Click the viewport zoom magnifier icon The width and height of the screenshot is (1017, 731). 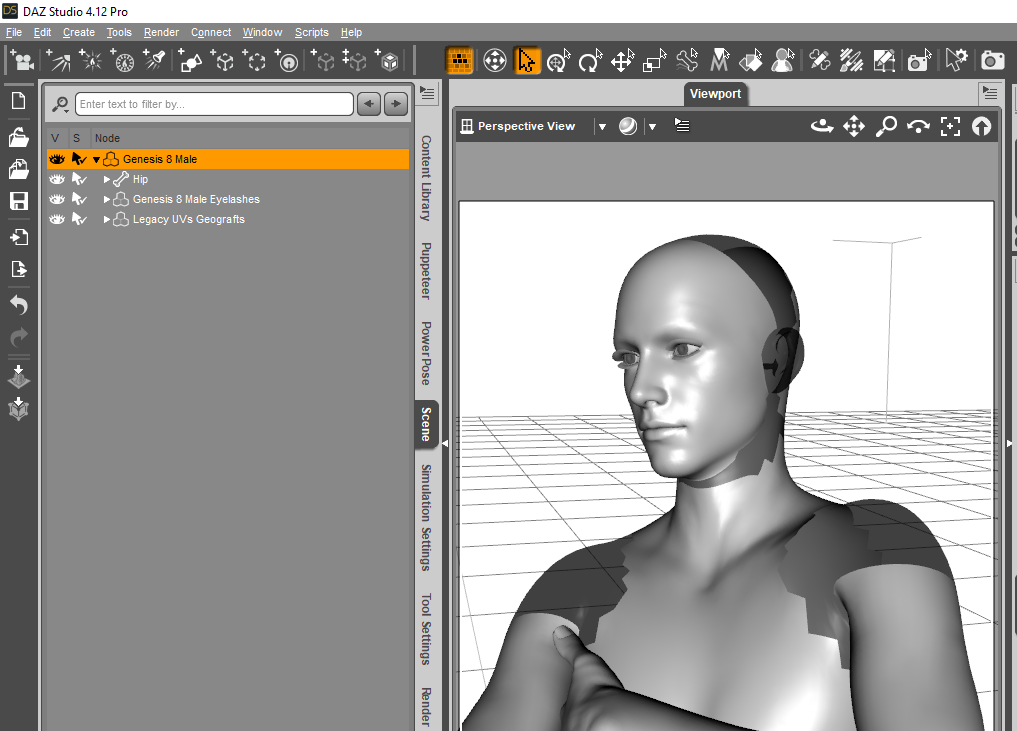[886, 126]
